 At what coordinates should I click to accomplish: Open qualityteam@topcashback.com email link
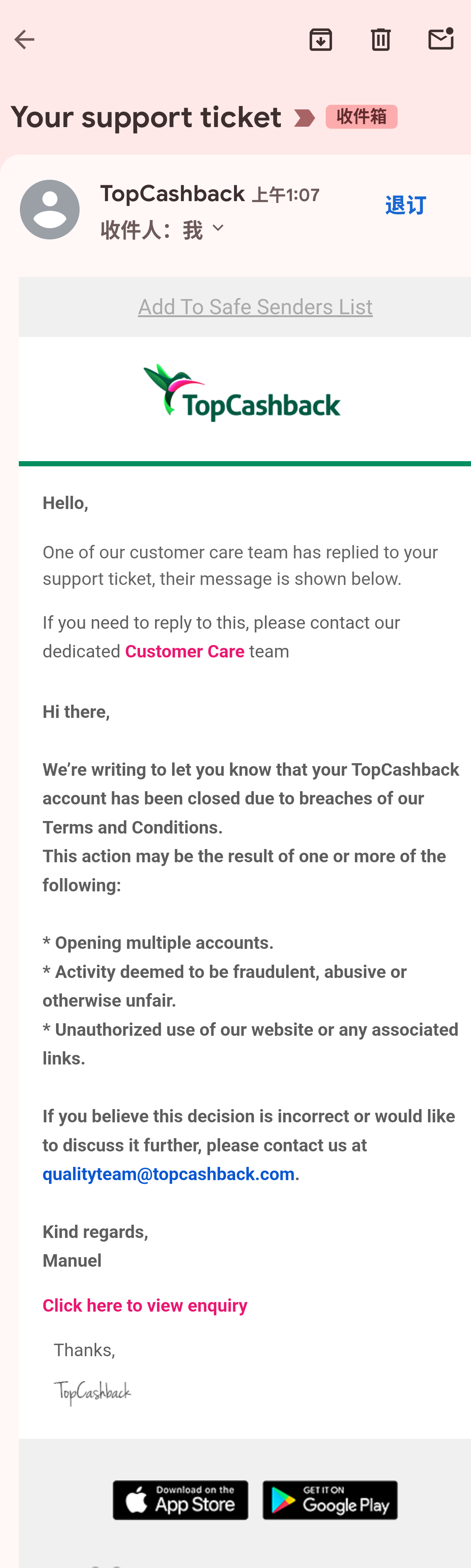pyautogui.click(x=169, y=1174)
